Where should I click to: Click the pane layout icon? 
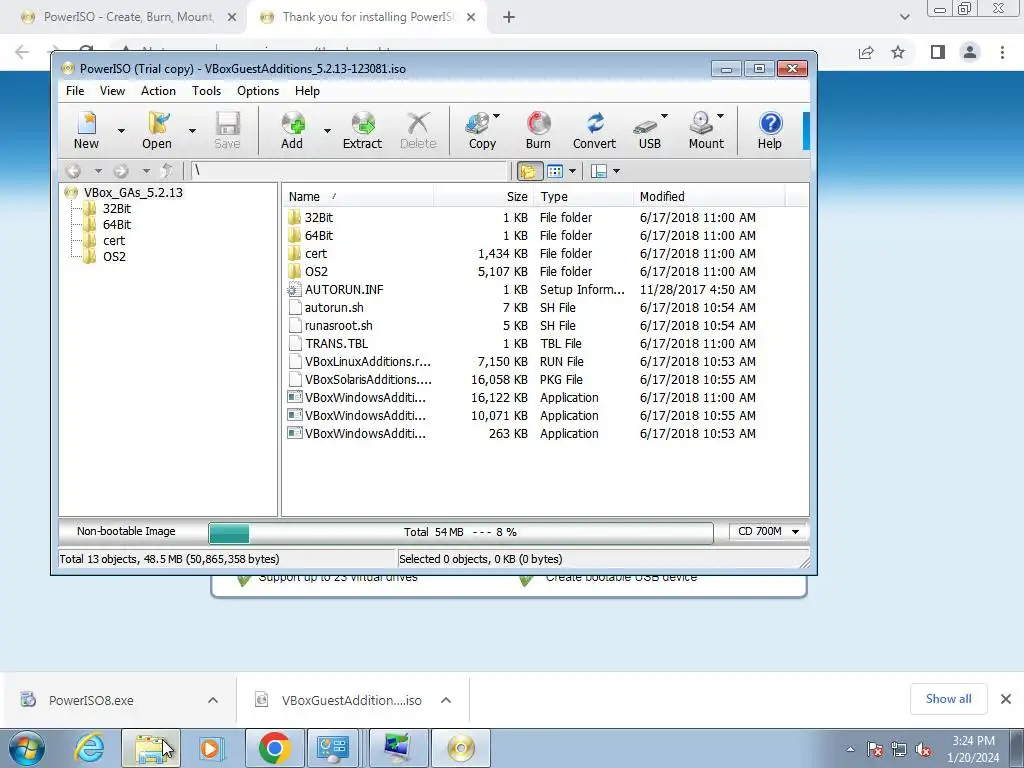coord(599,171)
